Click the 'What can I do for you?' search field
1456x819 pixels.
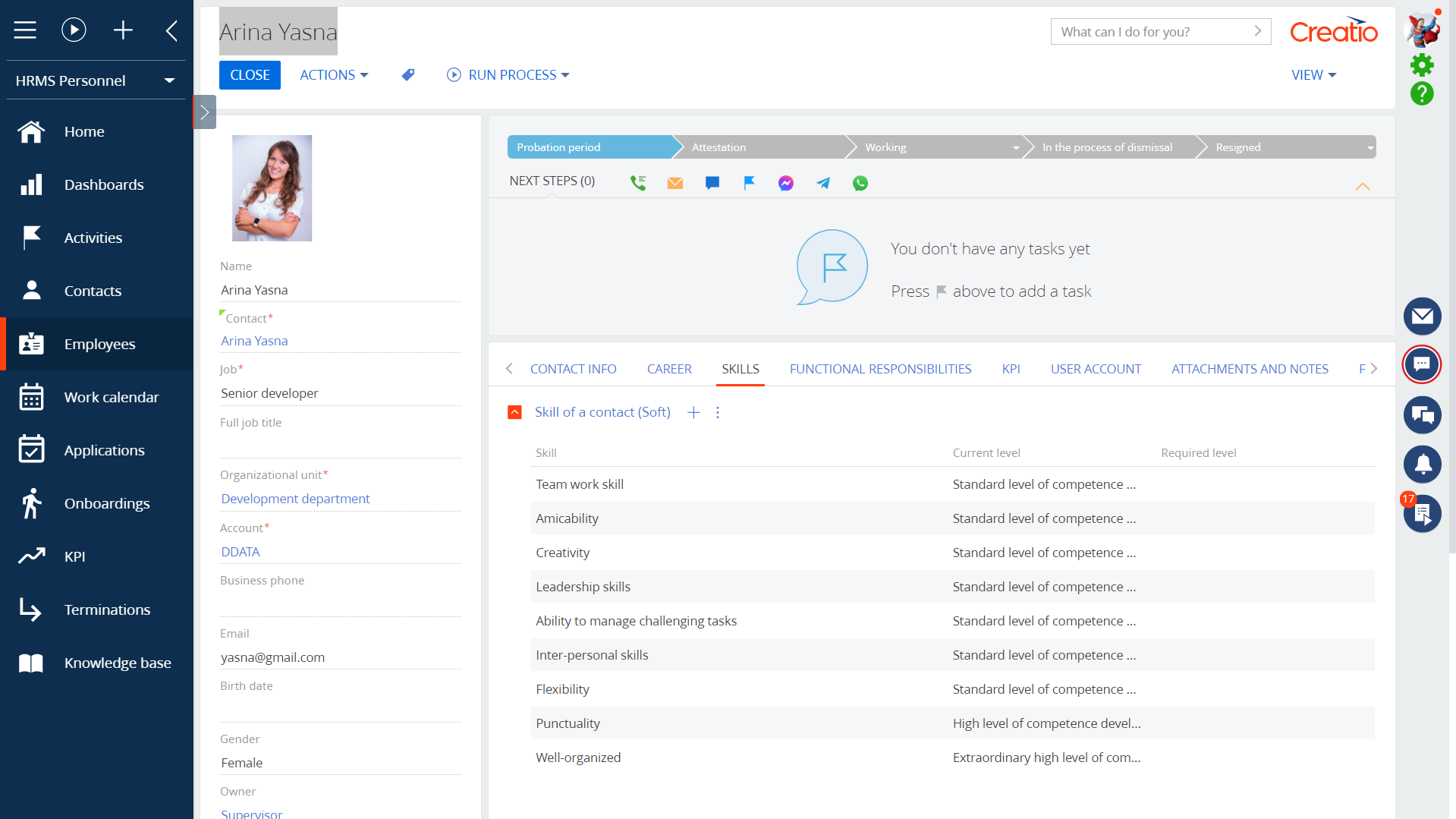tap(1146, 31)
